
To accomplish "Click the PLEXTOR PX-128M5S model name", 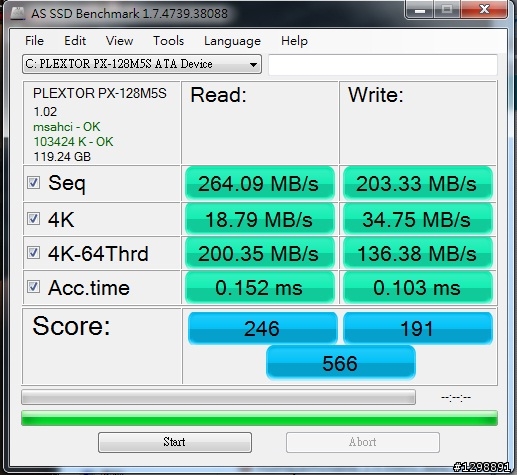I will pyautogui.click(x=100, y=93).
